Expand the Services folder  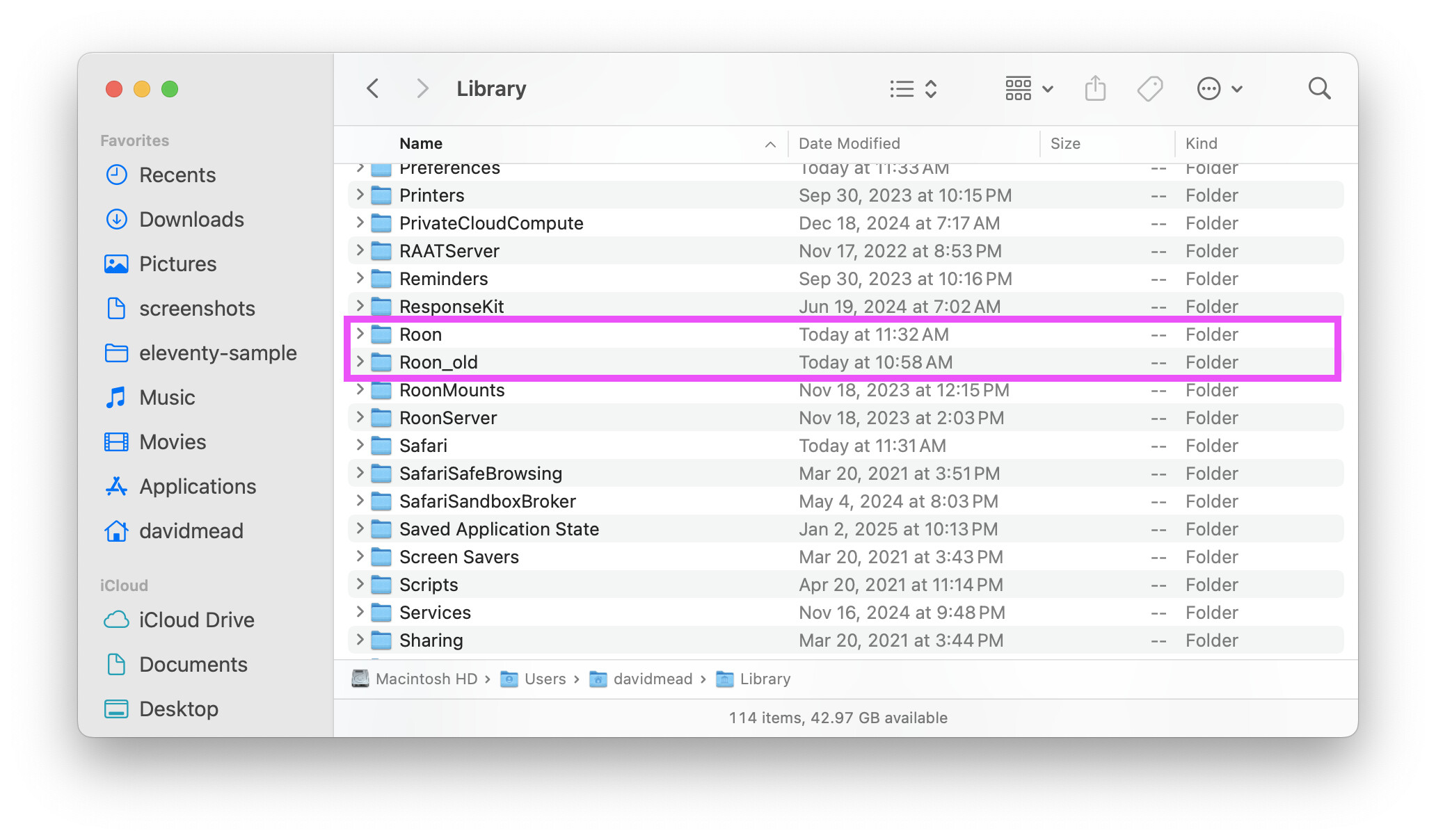tap(360, 612)
